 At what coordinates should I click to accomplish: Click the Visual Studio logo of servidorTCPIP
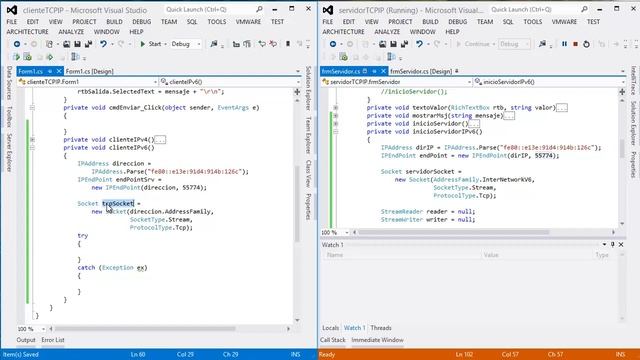point(328,10)
